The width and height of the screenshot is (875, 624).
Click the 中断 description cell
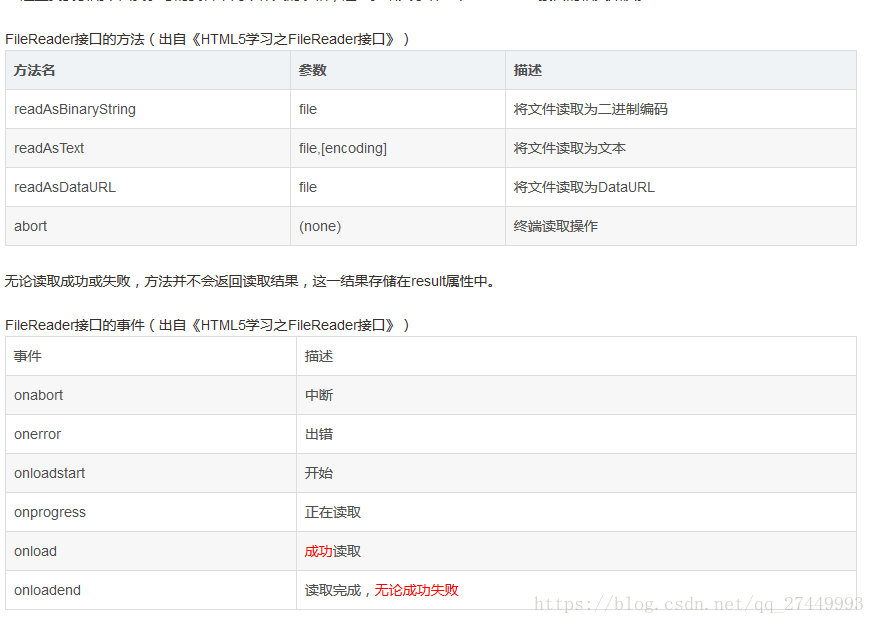576,395
